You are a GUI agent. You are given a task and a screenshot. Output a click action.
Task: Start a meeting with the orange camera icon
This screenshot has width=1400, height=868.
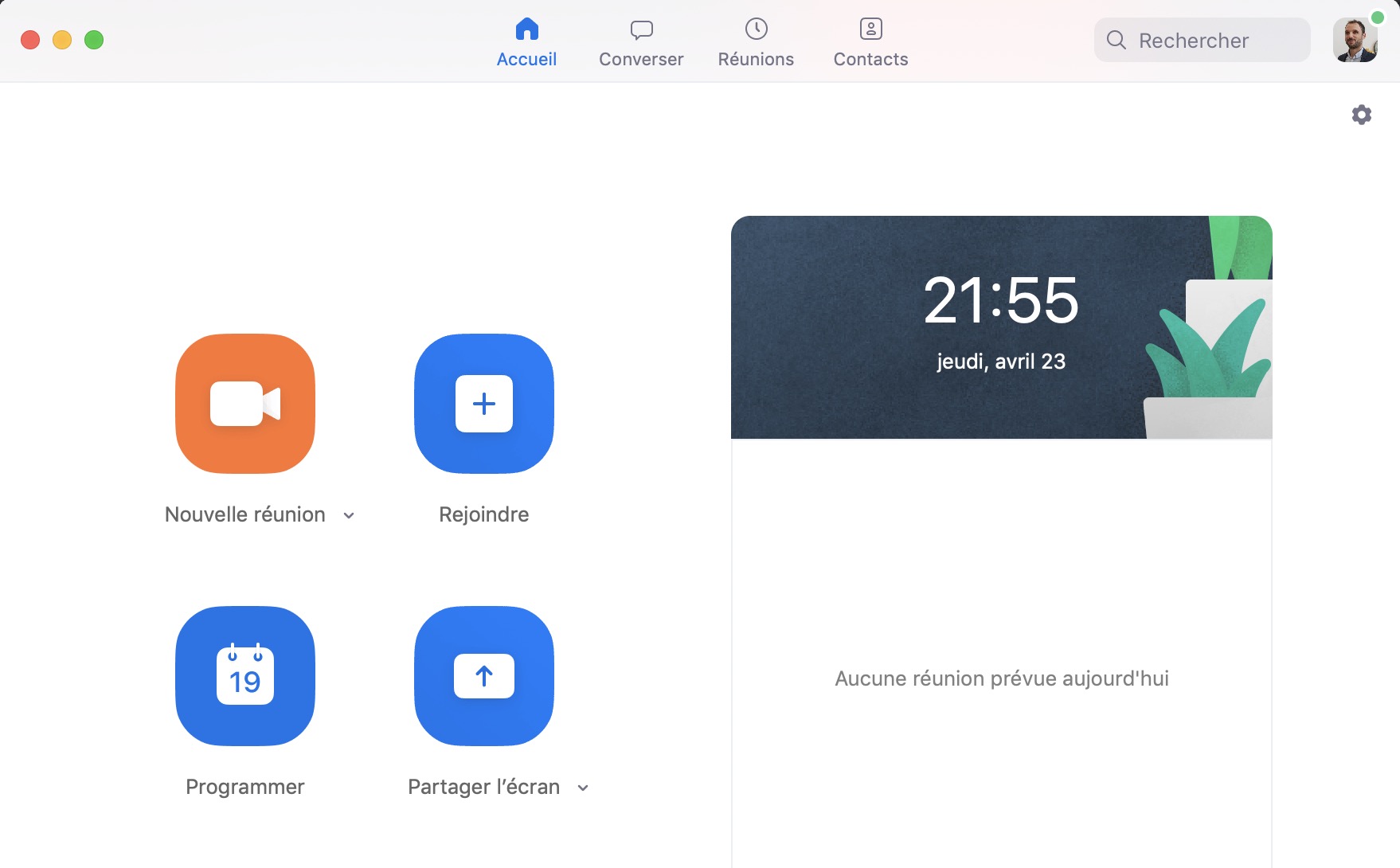pyautogui.click(x=245, y=404)
